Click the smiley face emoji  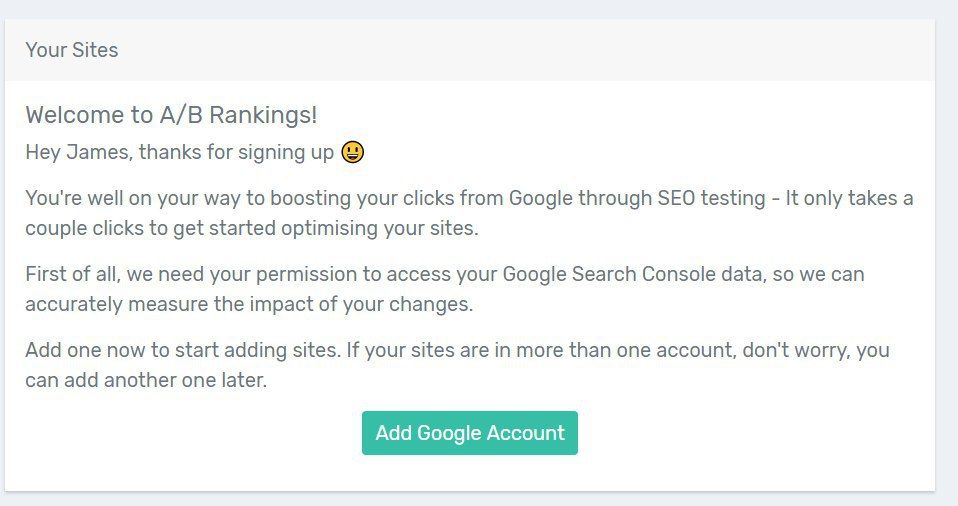click(x=353, y=152)
